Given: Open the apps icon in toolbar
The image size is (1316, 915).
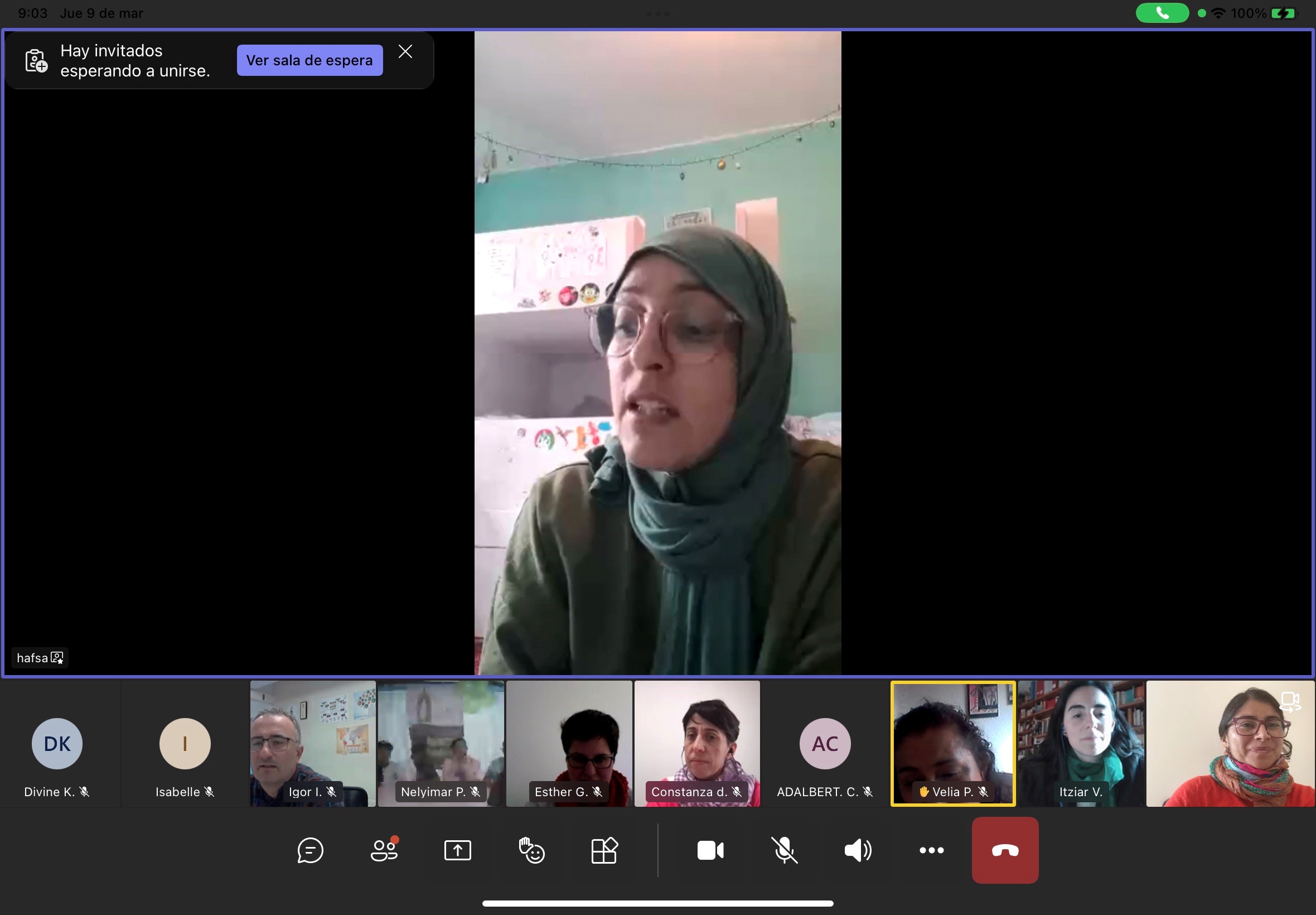Looking at the screenshot, I should point(604,850).
